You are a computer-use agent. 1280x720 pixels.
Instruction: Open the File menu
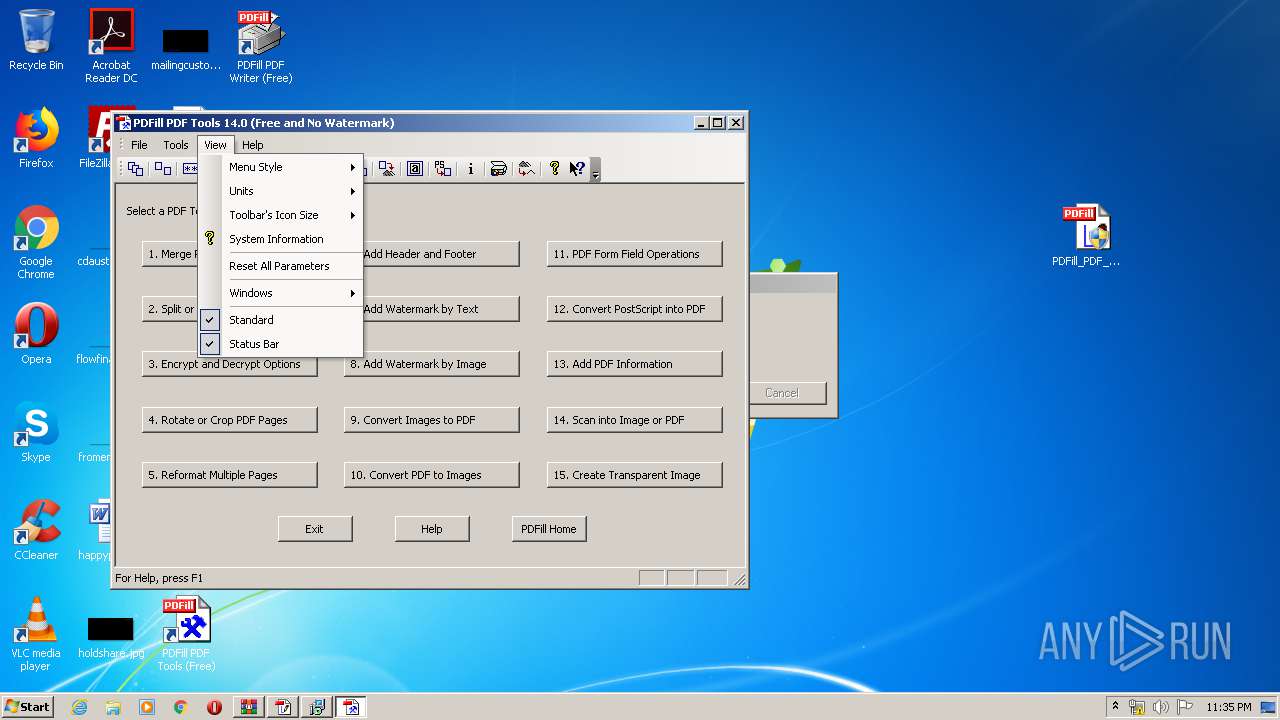click(139, 145)
